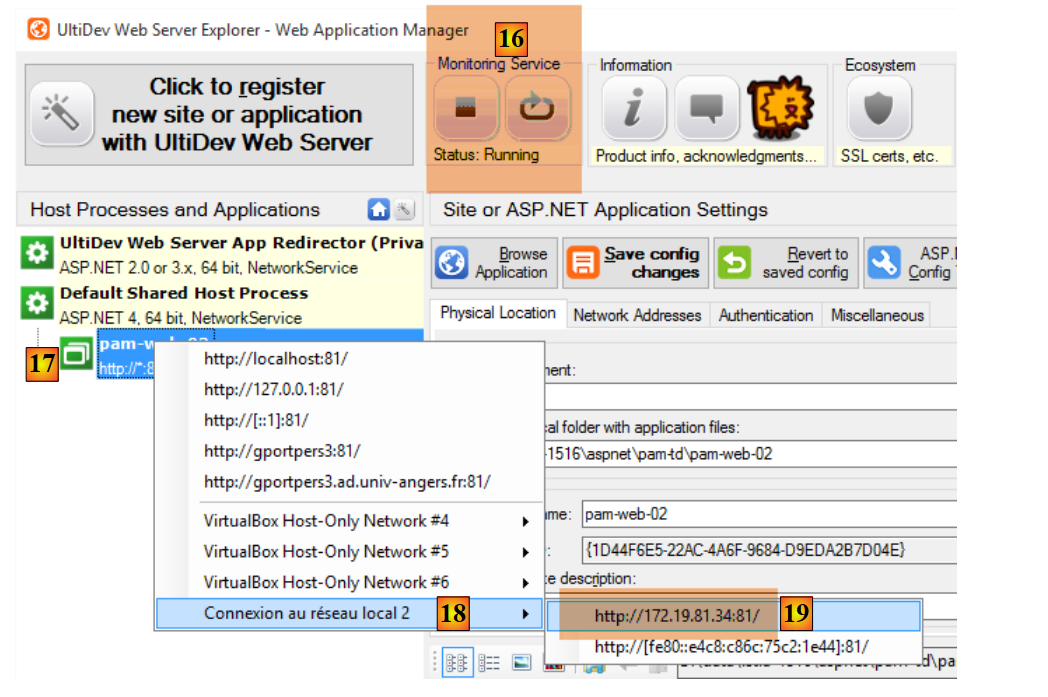1048x697 pixels.
Task: Open the feedback speech bubble icon
Action: tap(706, 109)
